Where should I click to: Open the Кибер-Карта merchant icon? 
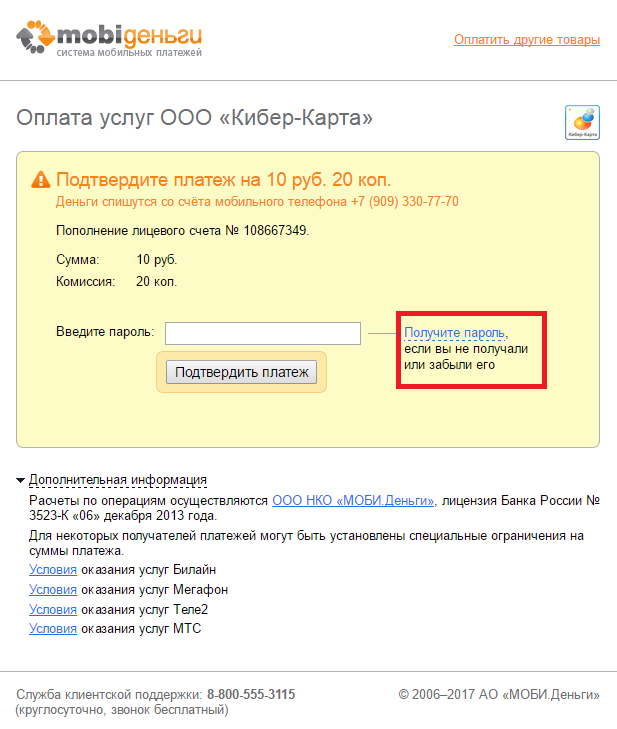(x=582, y=122)
